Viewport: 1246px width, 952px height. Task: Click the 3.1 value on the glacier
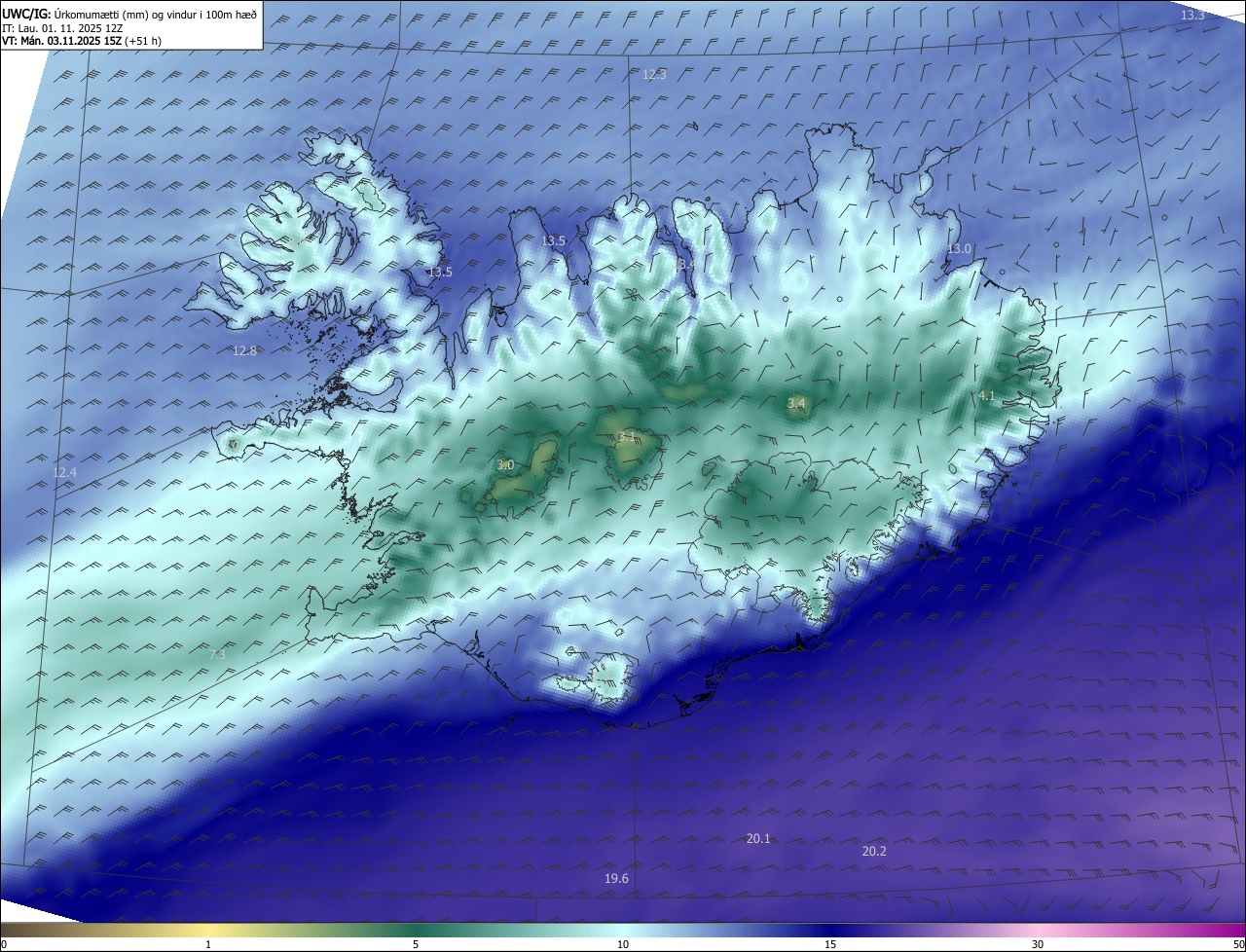tap(627, 438)
